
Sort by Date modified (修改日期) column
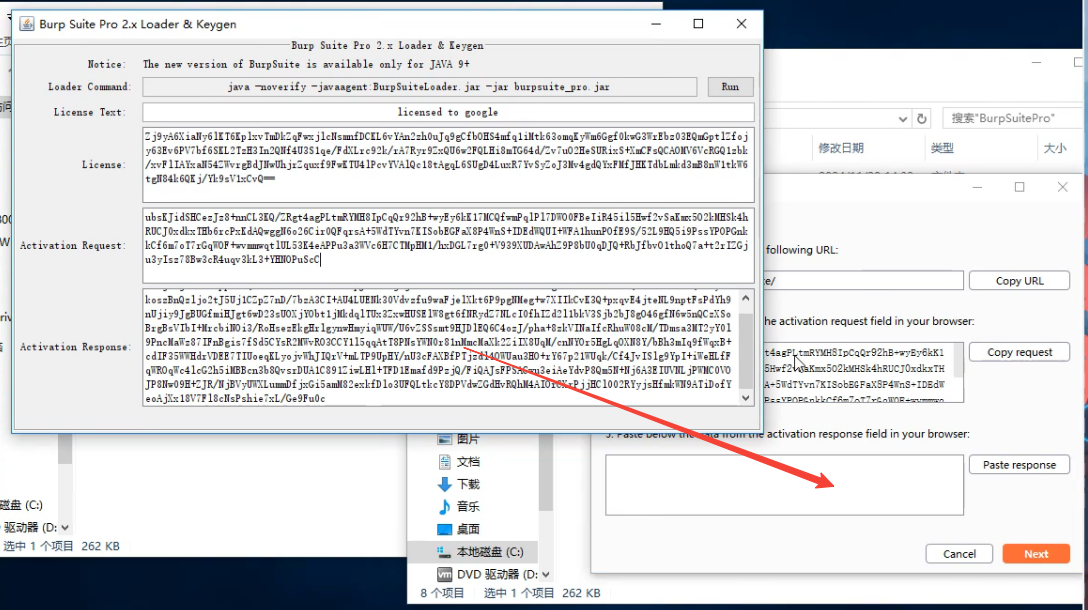840,148
